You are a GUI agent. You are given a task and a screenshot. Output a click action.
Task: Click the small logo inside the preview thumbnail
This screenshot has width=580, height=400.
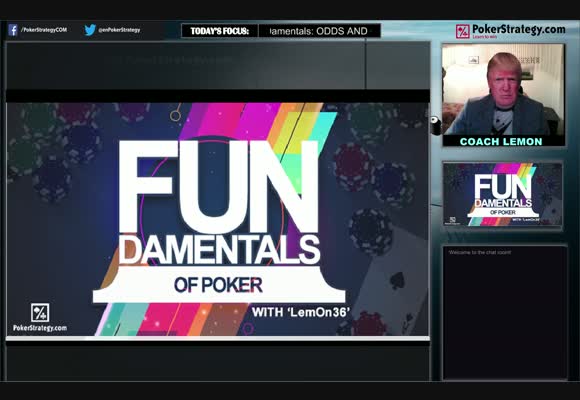click(452, 220)
